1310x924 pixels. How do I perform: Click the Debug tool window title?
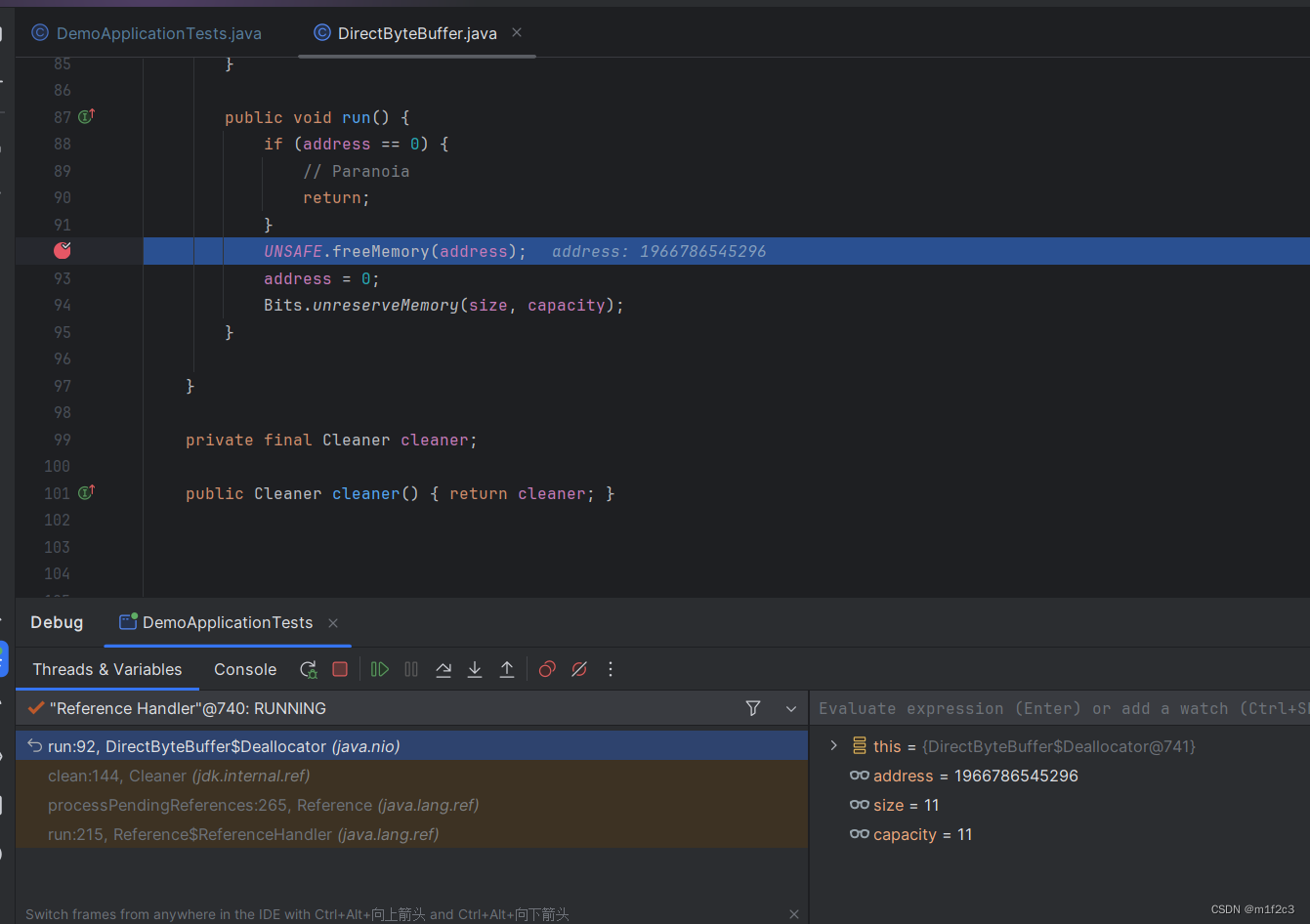tap(57, 622)
